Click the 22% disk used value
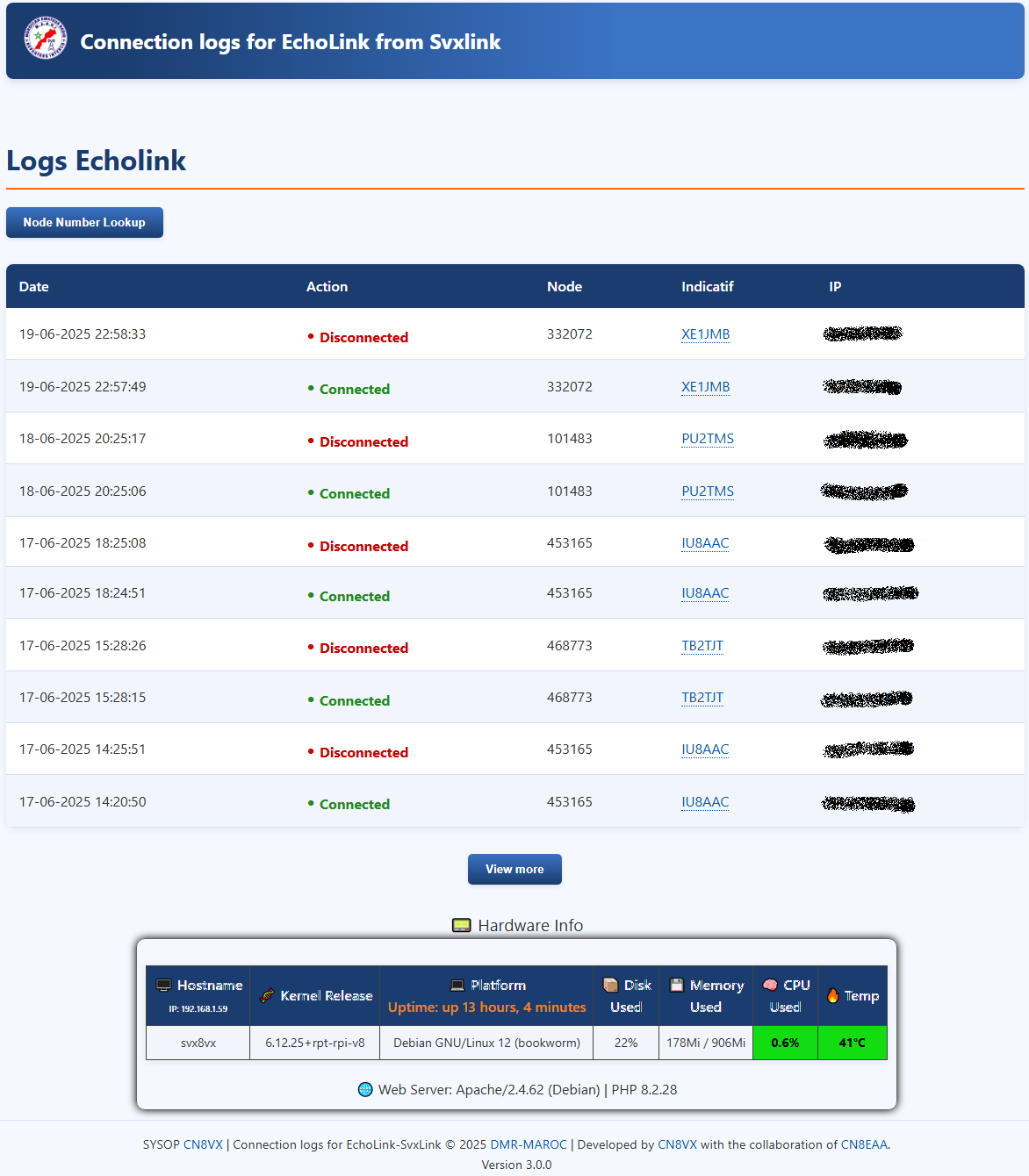Viewport: 1029px width, 1176px height. point(626,1043)
